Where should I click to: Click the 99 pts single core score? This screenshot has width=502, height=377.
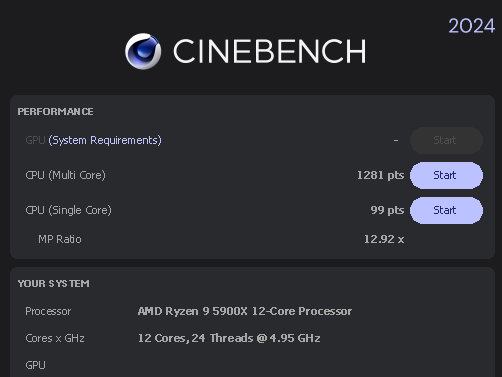(387, 210)
